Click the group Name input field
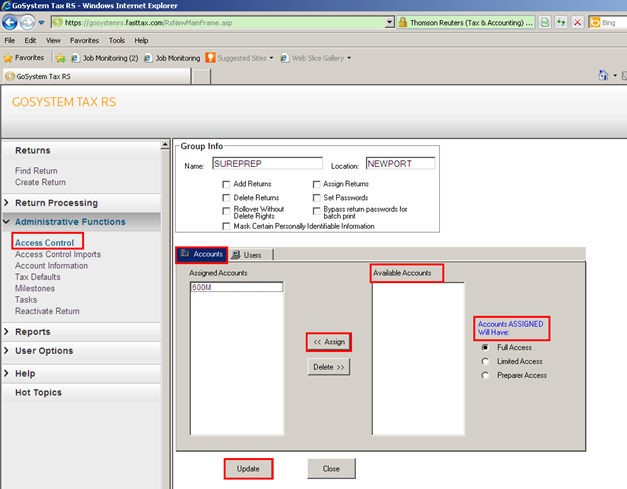This screenshot has width=627, height=489. coord(266,163)
